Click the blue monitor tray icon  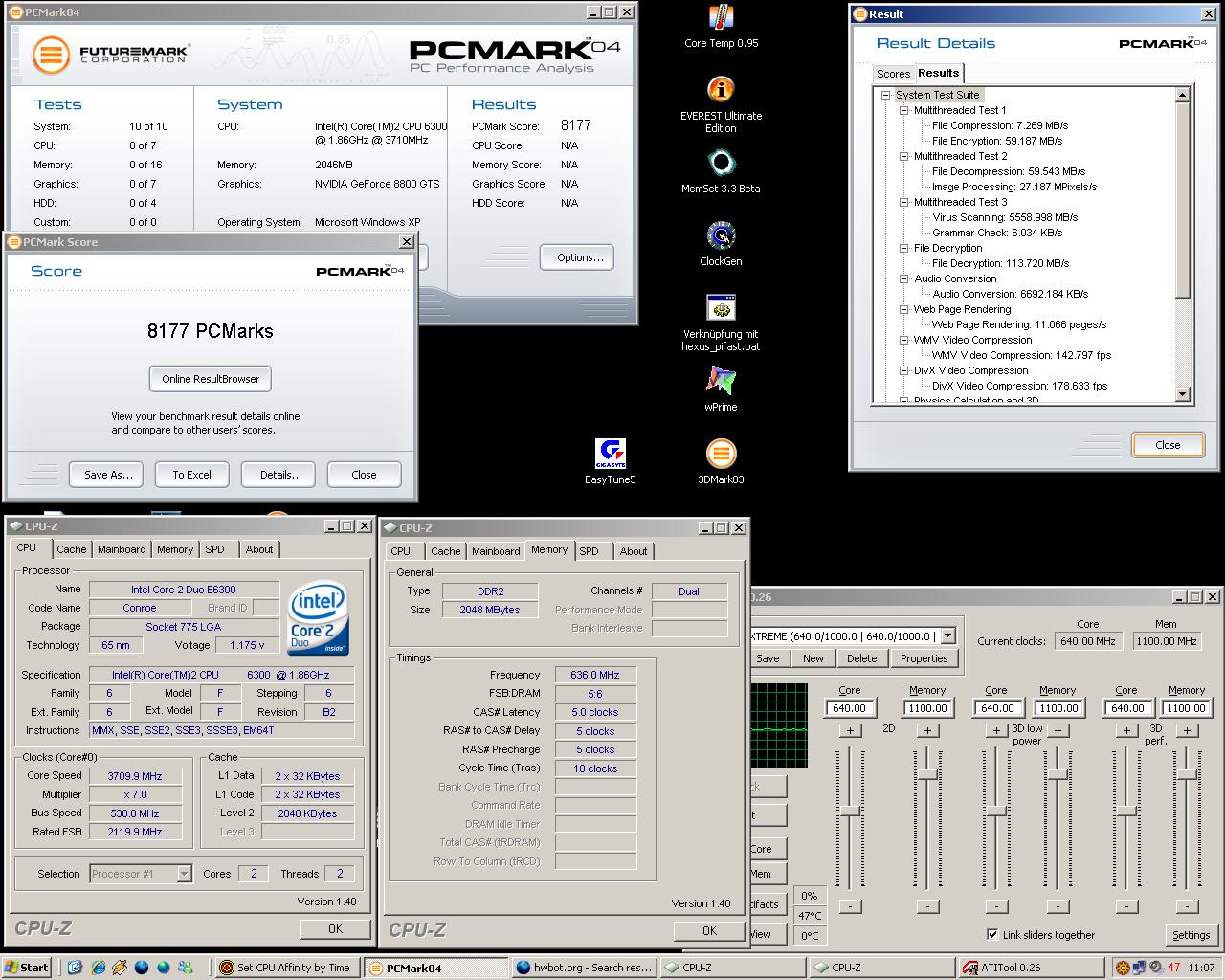(x=1139, y=968)
